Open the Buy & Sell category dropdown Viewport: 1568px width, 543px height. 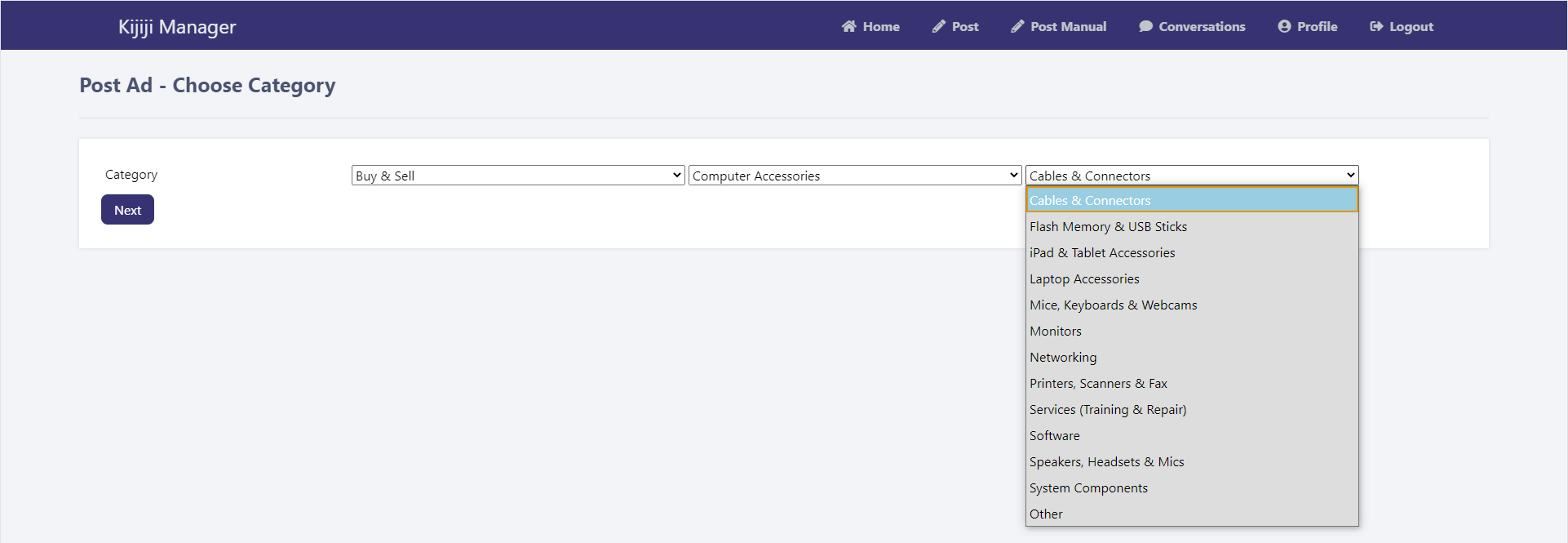tap(517, 176)
